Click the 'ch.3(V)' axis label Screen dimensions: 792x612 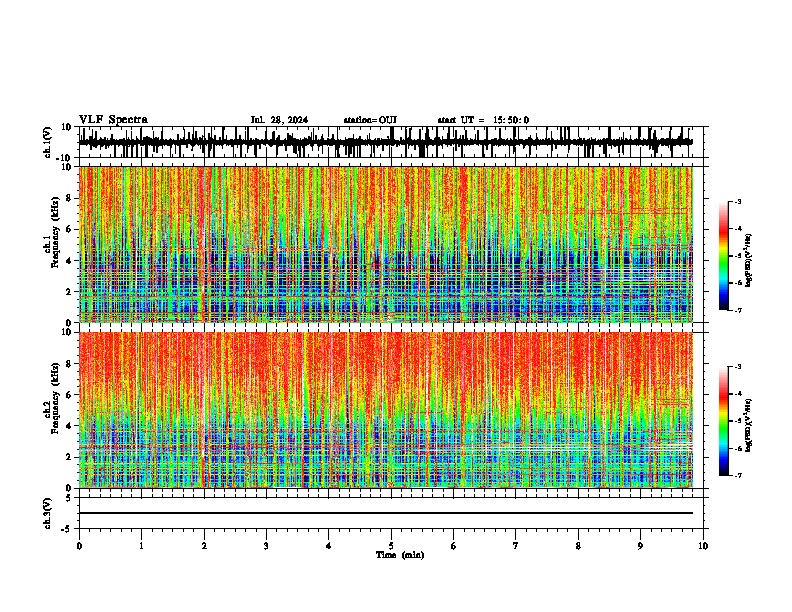coord(48,513)
